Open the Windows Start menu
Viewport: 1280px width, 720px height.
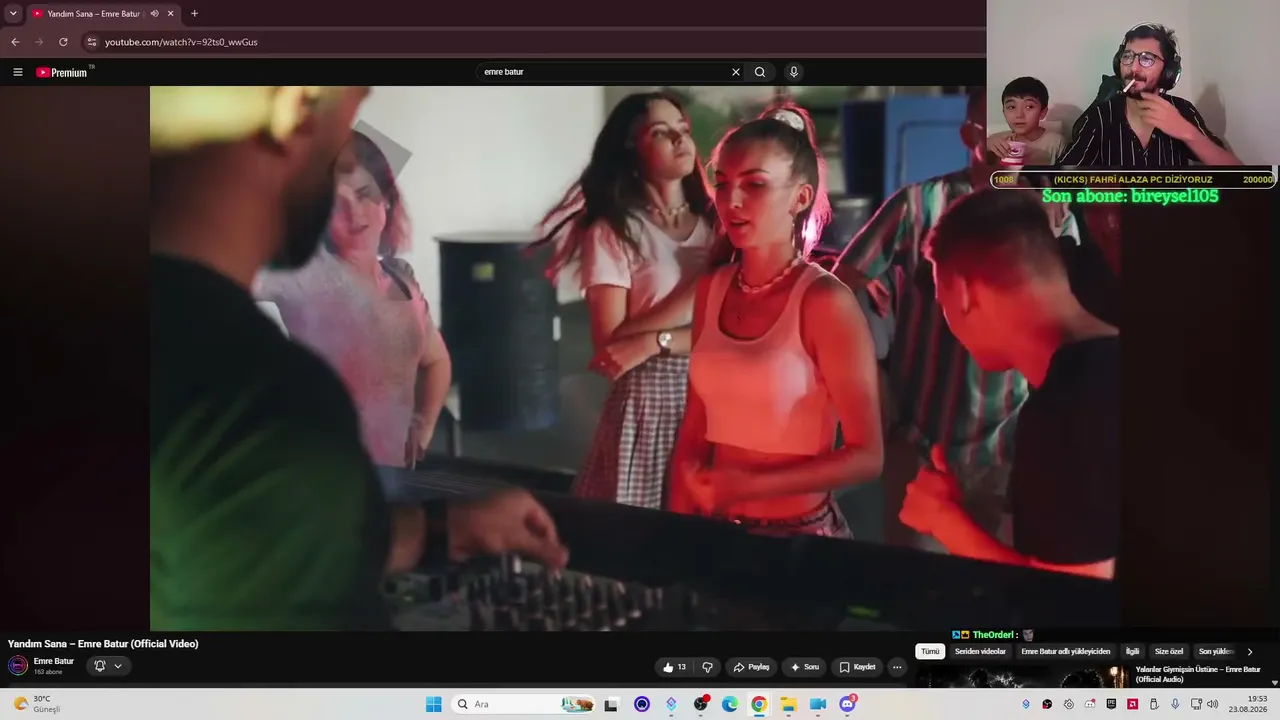433,704
